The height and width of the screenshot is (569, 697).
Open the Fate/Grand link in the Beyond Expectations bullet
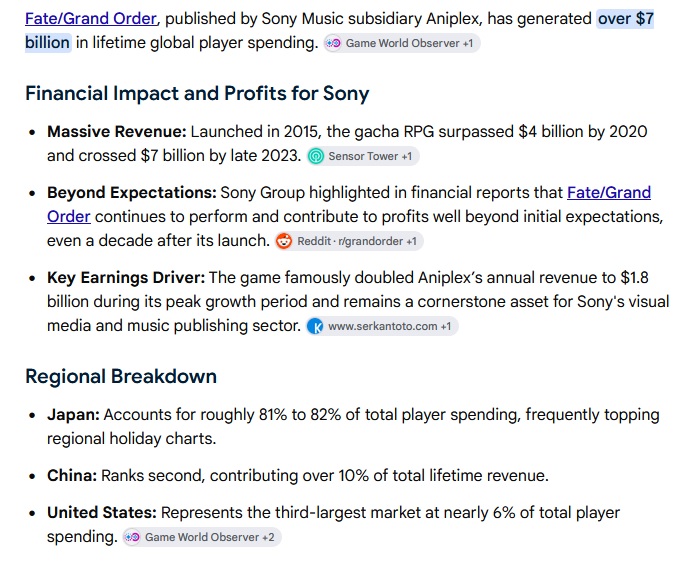609,192
